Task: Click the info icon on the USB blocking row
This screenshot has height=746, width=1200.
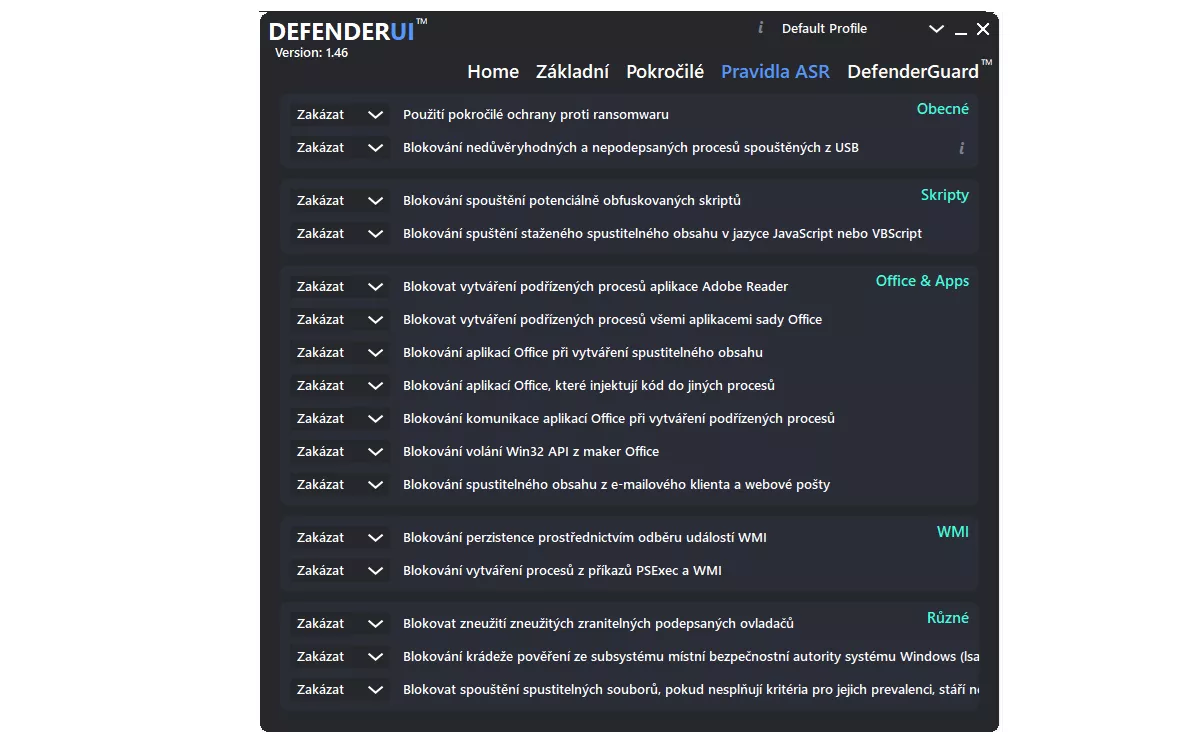Action: click(x=961, y=148)
